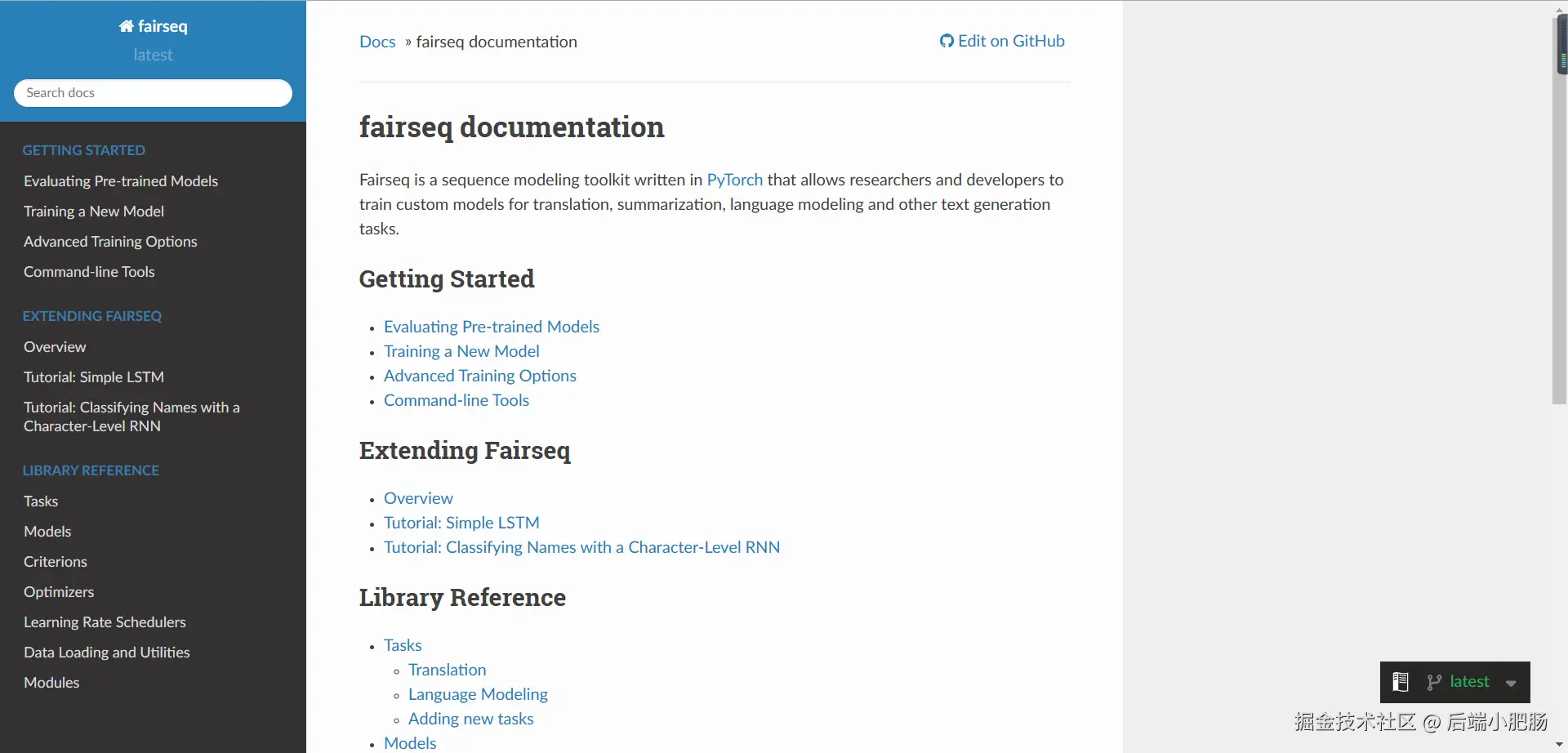Click the GitHub icon beside Edit on GitHub

click(x=947, y=41)
